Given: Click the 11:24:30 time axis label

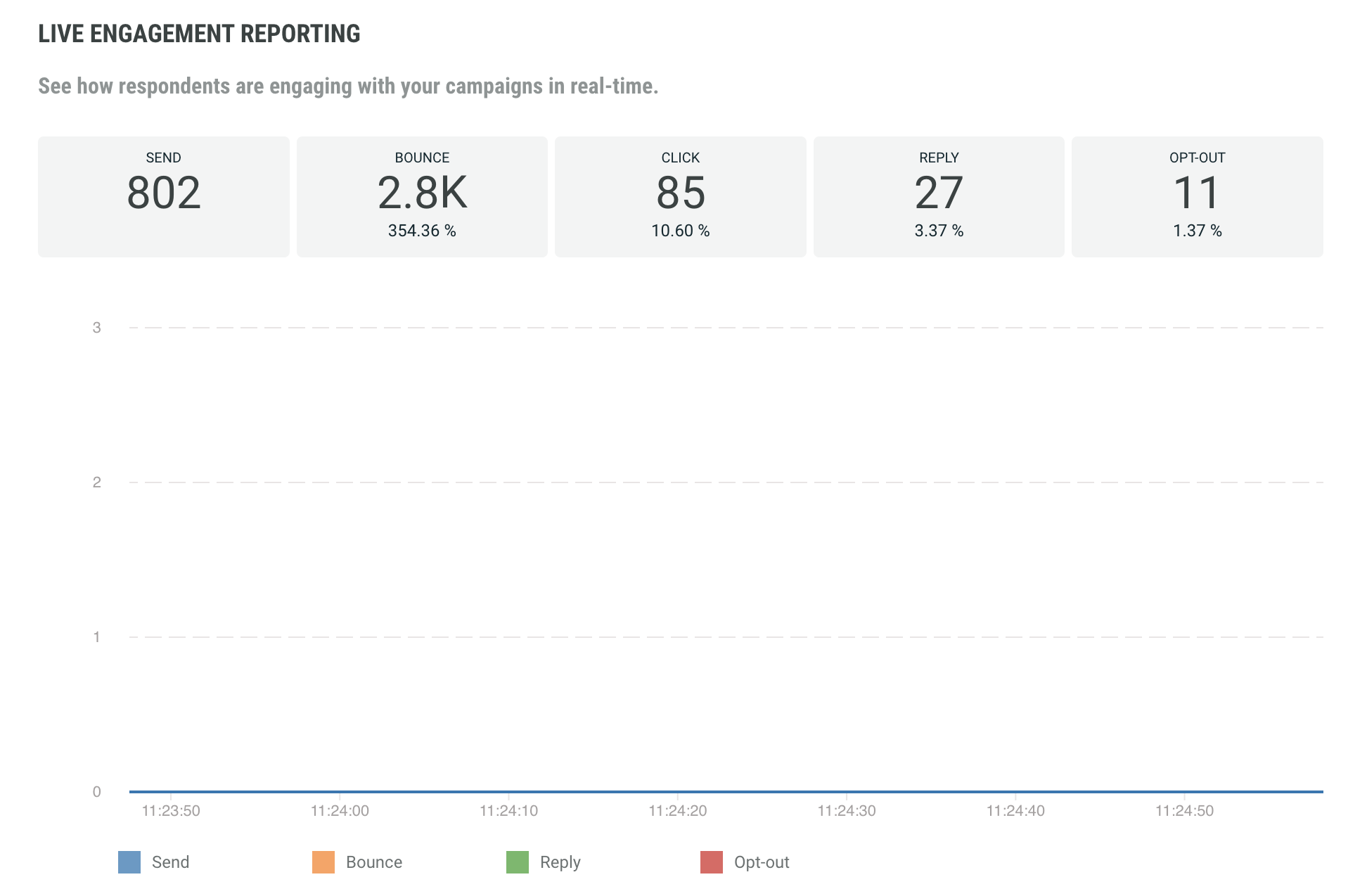Looking at the screenshot, I should 847,811.
